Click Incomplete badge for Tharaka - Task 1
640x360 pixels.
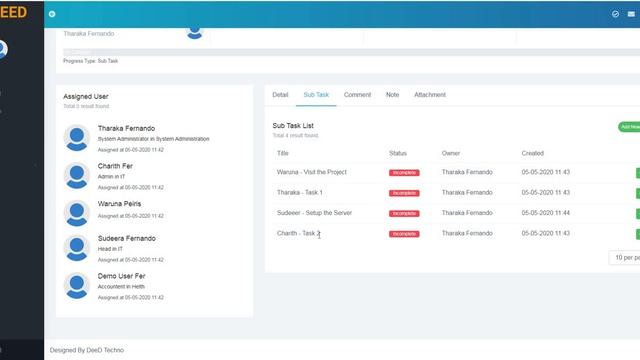(x=404, y=193)
